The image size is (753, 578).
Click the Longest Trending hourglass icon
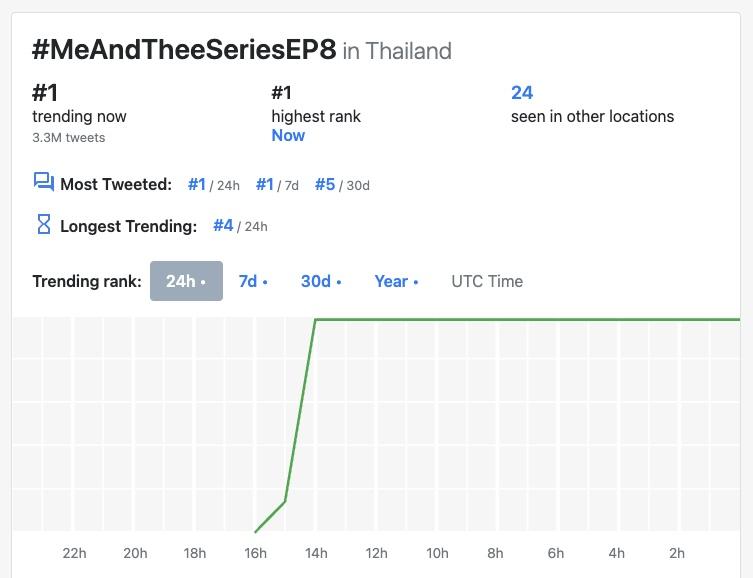pyautogui.click(x=43, y=226)
